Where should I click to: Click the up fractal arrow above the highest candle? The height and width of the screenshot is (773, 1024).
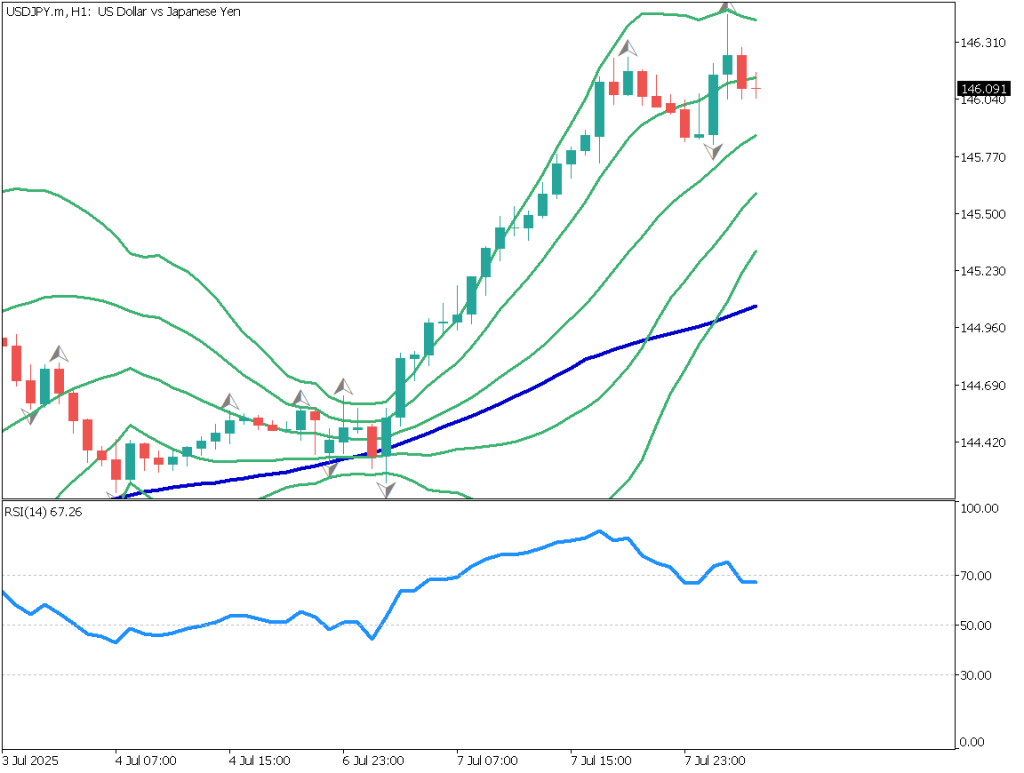tap(727, 7)
